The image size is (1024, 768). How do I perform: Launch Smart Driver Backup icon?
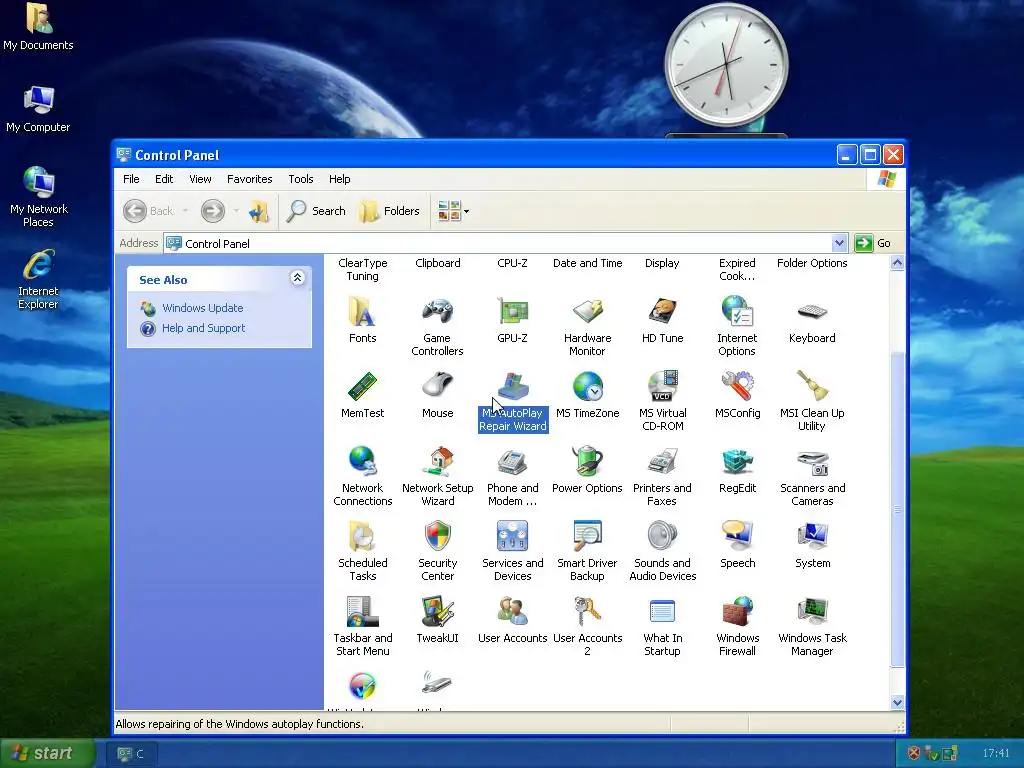tap(587, 537)
